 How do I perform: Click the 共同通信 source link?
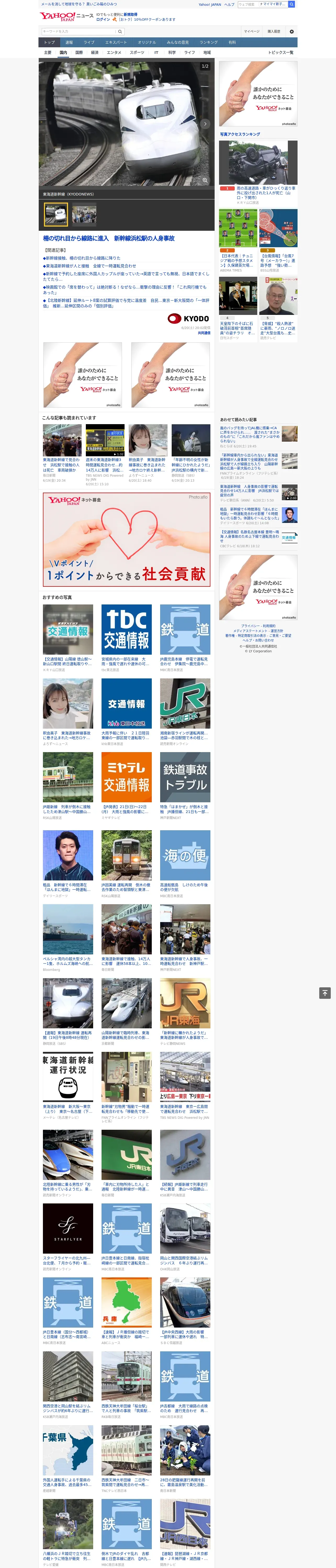(204, 333)
